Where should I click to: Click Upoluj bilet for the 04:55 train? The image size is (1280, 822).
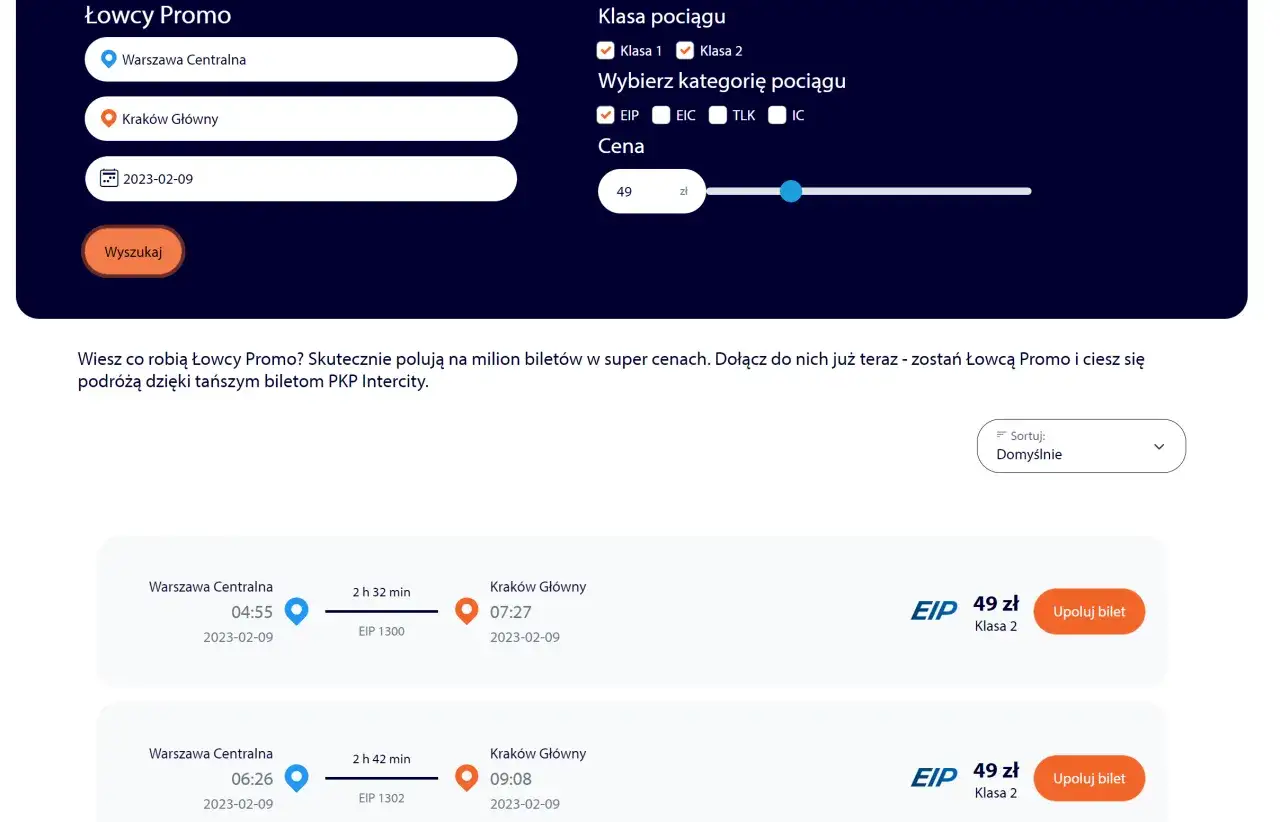[1089, 612]
